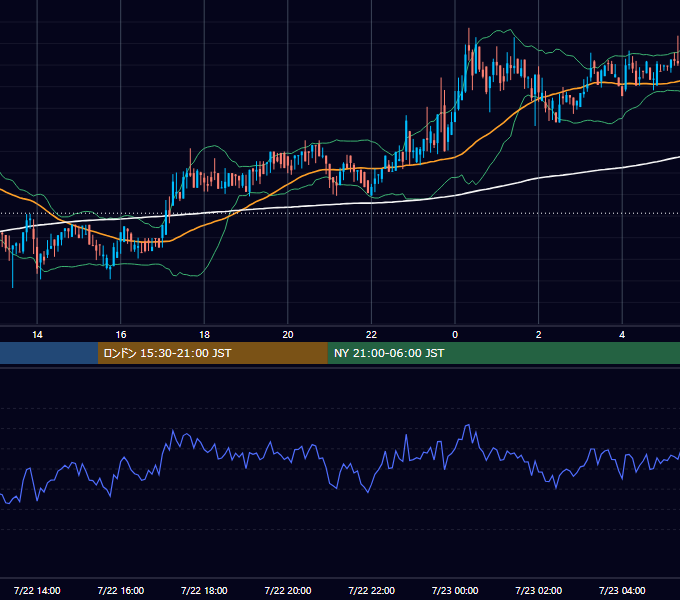Image resolution: width=680 pixels, height=600 pixels.
Task: Click the 7/23 04:00 time label
Action: pyautogui.click(x=622, y=590)
